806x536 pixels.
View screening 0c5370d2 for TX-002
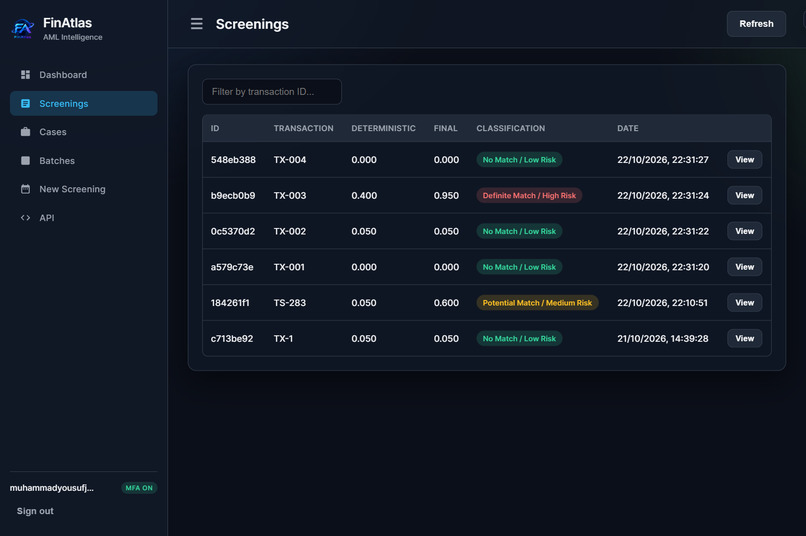[x=744, y=231]
